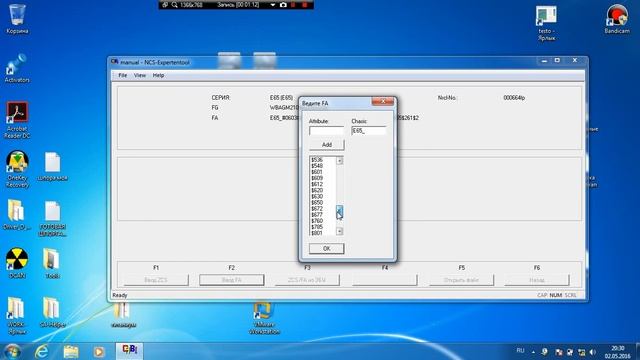Click the Action Center flag tray icon
Viewport: 640px width, 360px height.
point(559,352)
